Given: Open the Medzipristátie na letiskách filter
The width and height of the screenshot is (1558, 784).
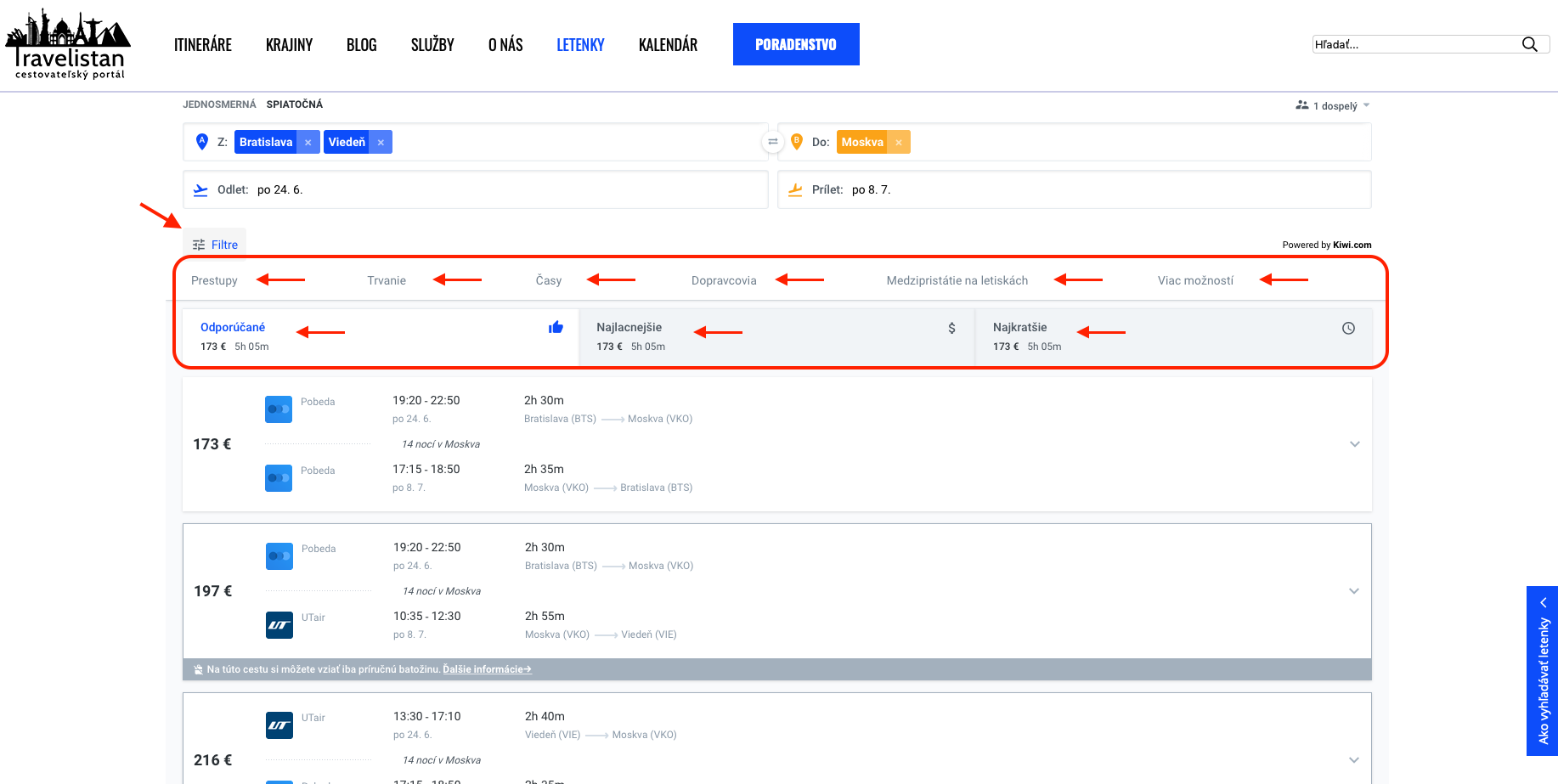Looking at the screenshot, I should tap(957, 281).
